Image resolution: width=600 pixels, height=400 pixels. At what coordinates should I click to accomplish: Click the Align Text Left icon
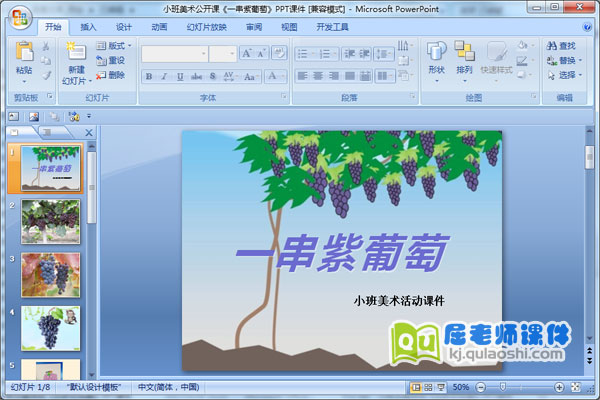tap(302, 76)
